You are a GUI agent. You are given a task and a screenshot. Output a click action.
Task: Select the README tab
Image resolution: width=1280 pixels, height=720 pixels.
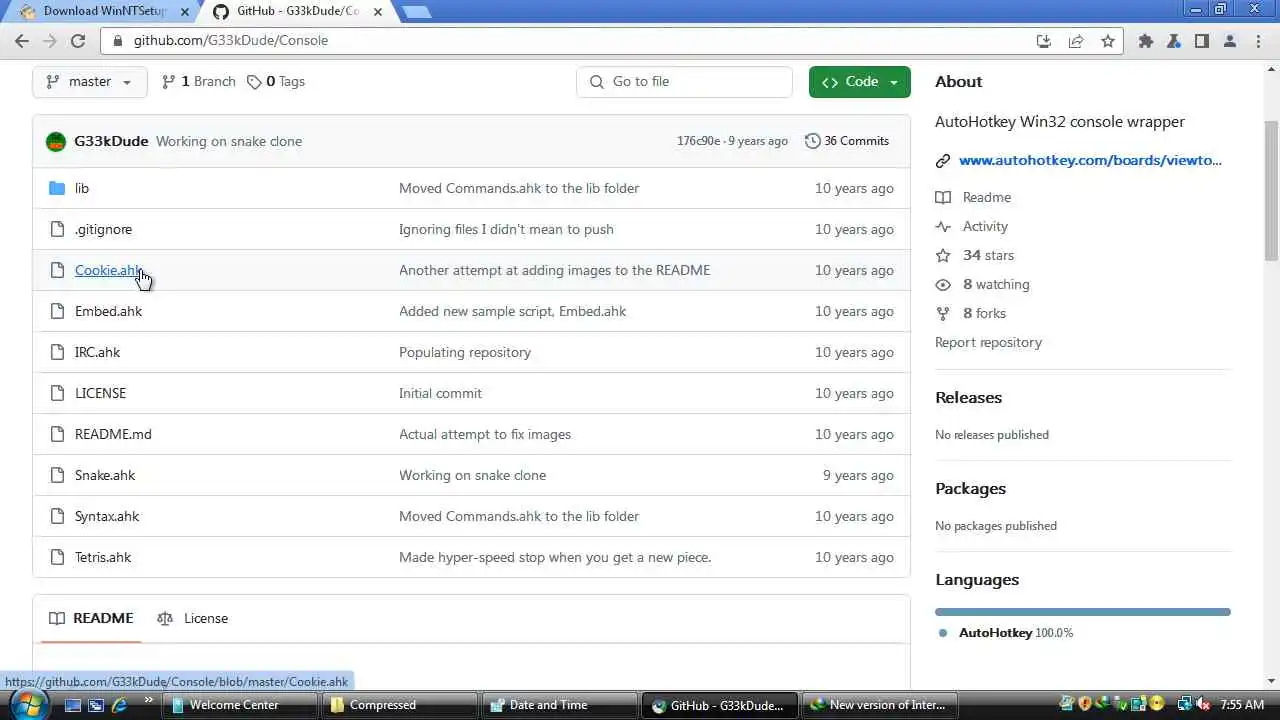click(91, 619)
